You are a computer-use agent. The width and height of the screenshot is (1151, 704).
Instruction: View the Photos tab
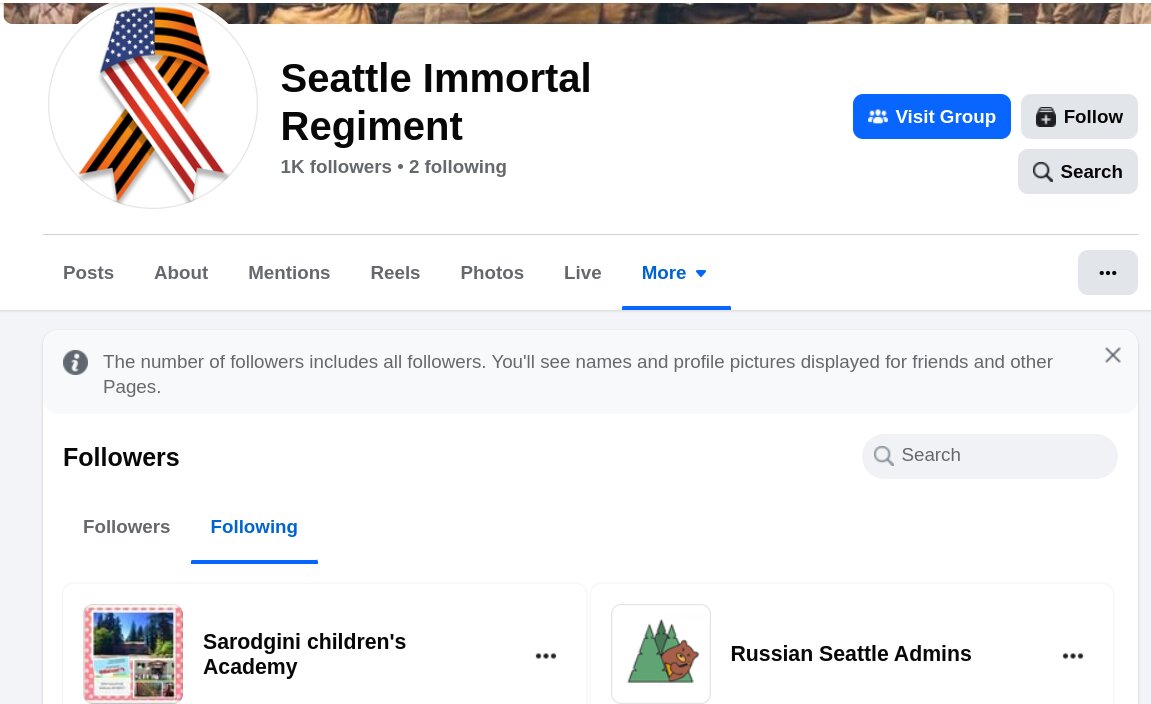(492, 273)
